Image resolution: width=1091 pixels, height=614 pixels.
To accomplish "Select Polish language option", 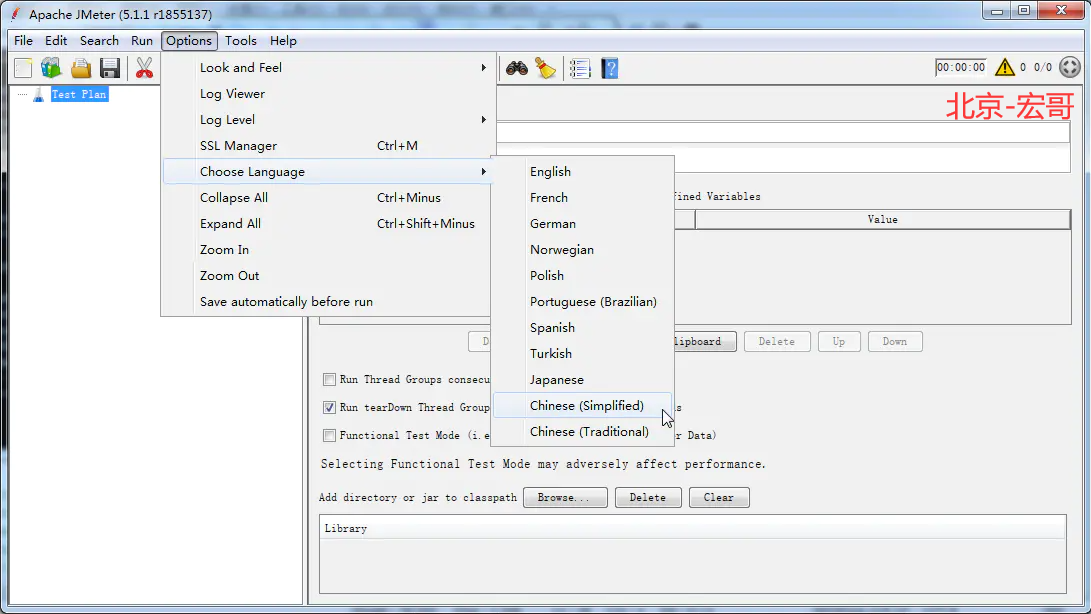I will coord(582,276).
